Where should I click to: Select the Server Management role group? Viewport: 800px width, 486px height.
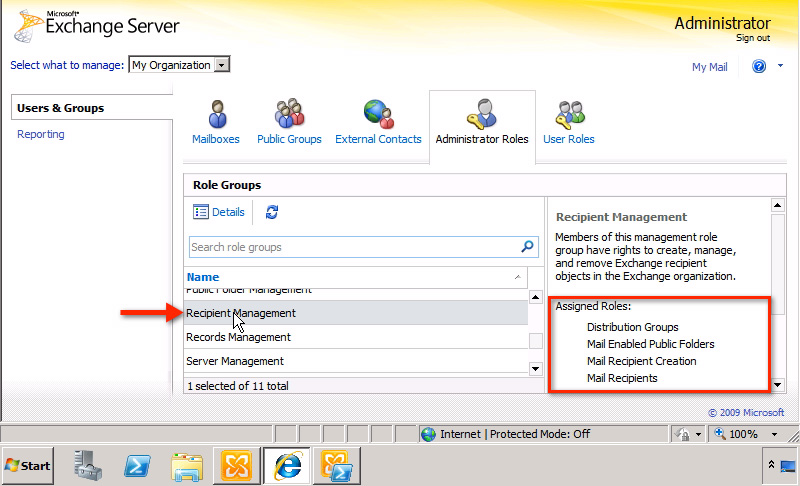click(x=356, y=361)
